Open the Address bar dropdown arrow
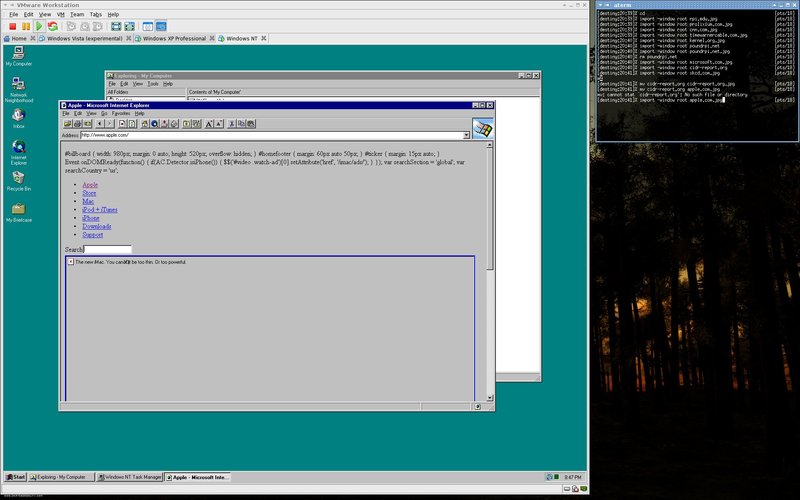The height and width of the screenshot is (500, 800). 466,135
